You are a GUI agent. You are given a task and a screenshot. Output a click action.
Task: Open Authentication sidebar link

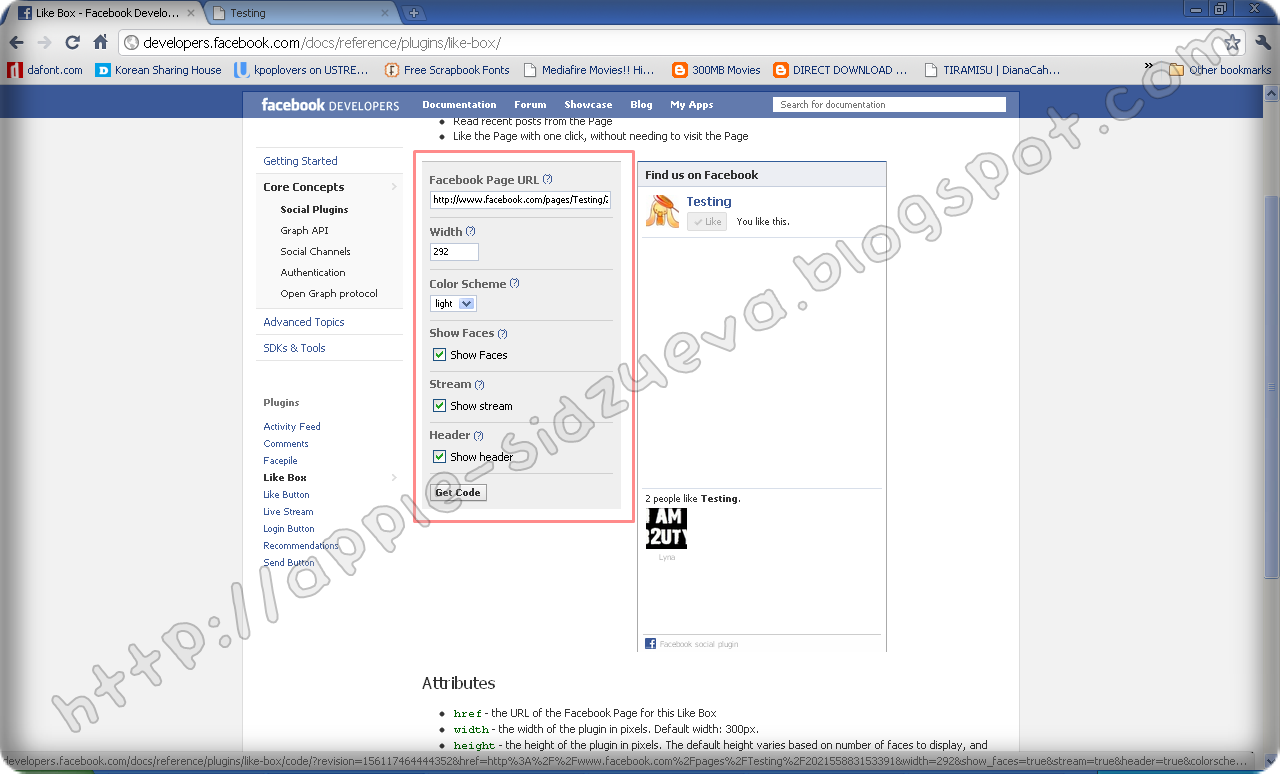(x=313, y=273)
